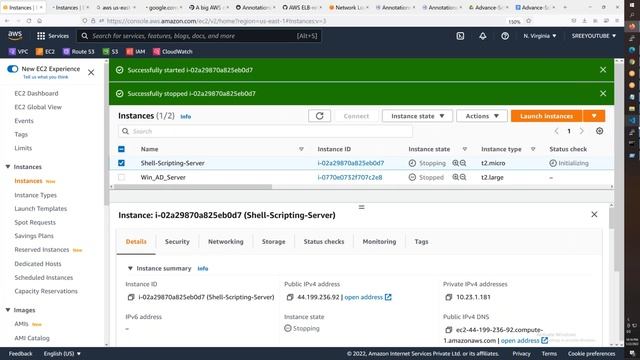Refresh the instances list
The image size is (640, 360).
tap(320, 116)
